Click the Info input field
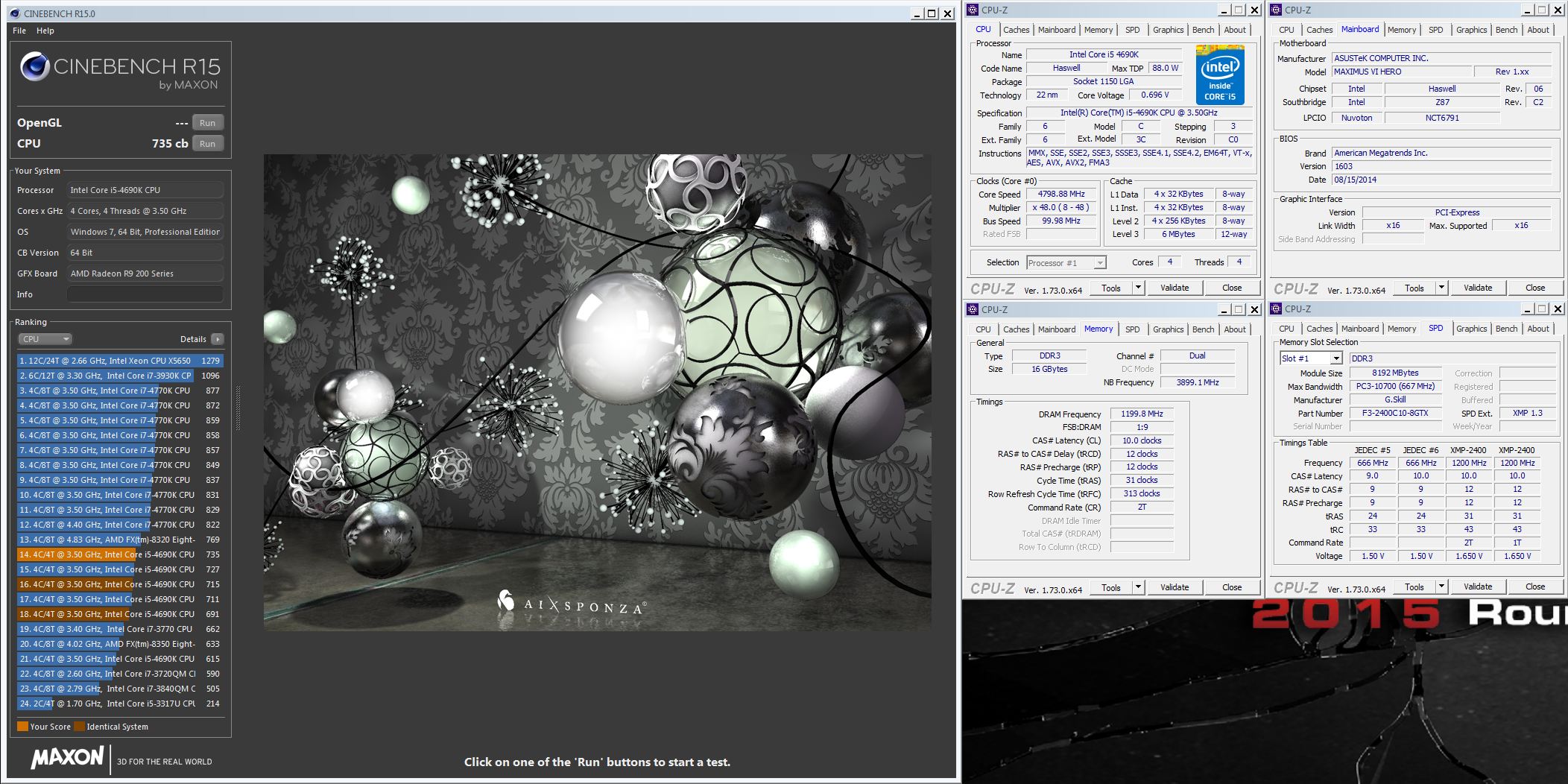This screenshot has width=1568, height=784. [x=145, y=294]
